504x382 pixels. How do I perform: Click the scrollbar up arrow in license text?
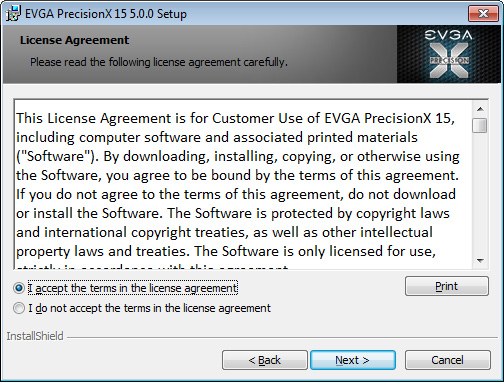click(x=480, y=109)
